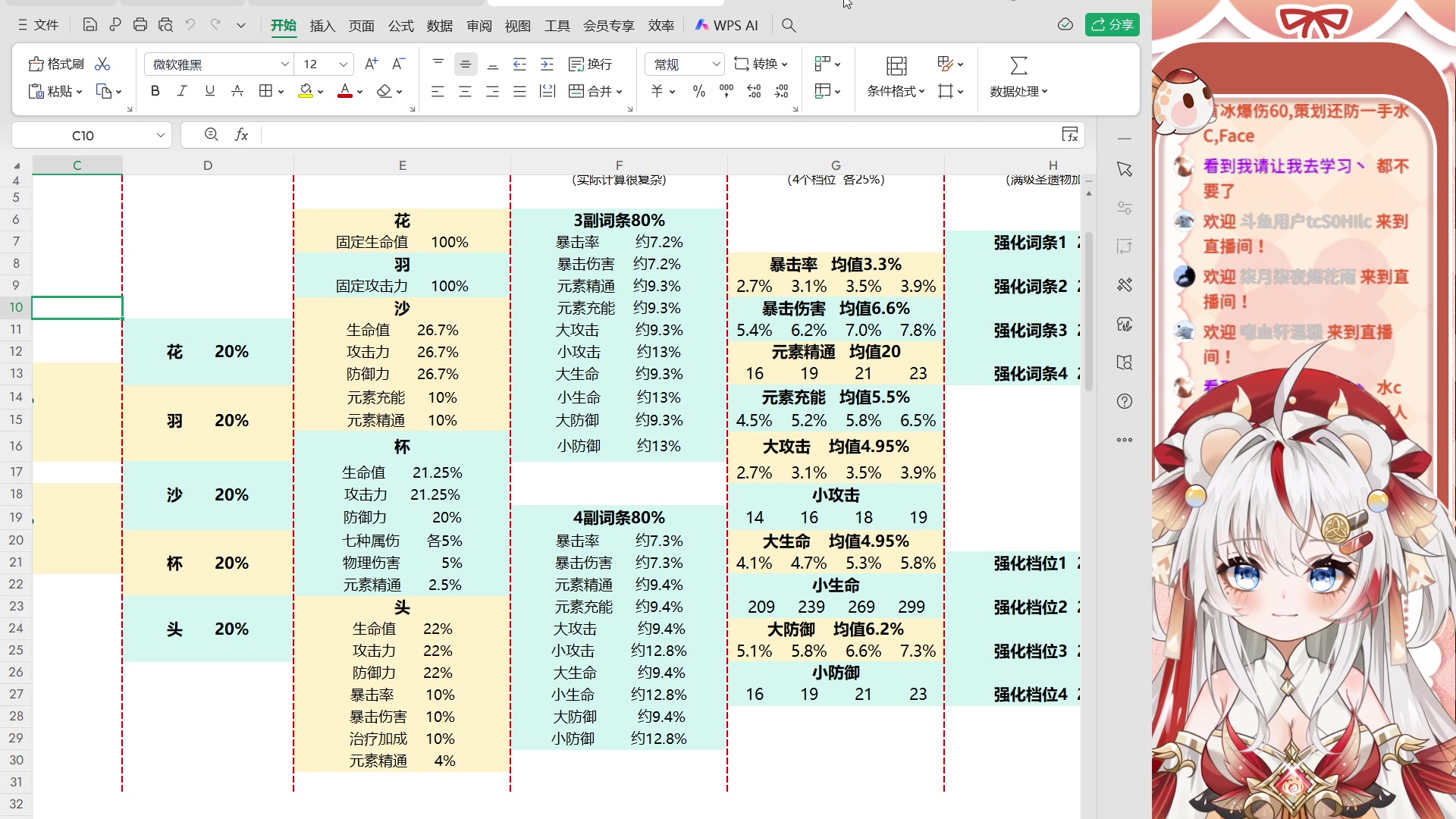Align text left horizontally
Viewport: 1456px width, 819px height.
click(438, 91)
